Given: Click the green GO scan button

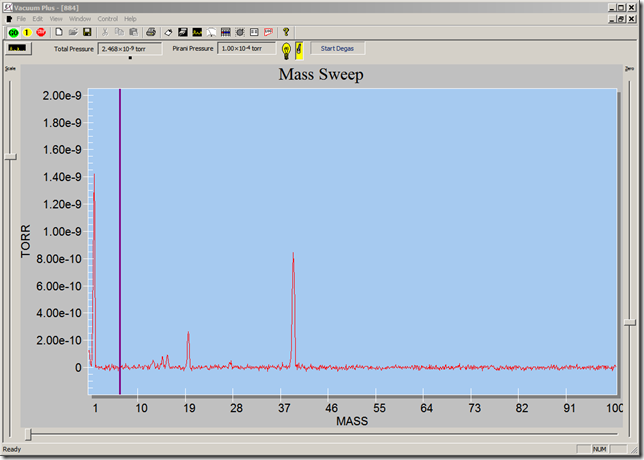Looking at the screenshot, I should point(13,32).
